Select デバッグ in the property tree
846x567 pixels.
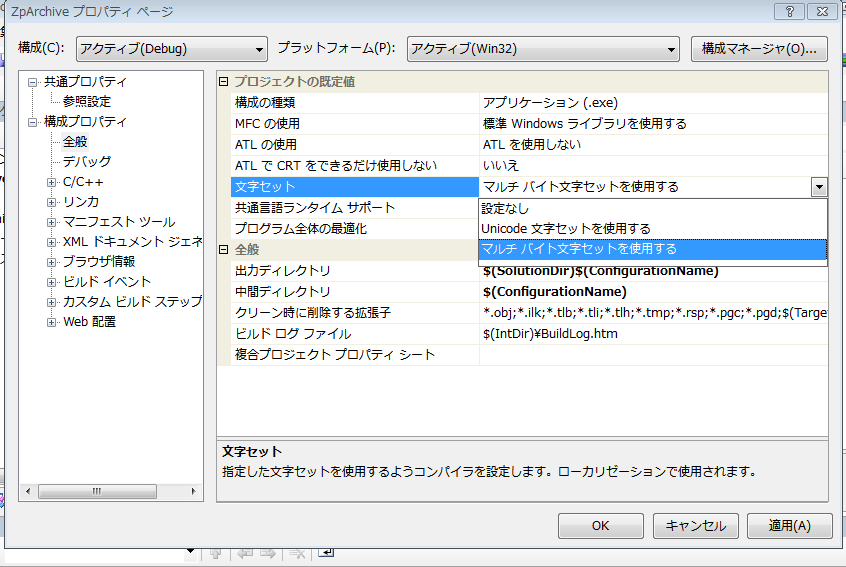tap(87, 161)
